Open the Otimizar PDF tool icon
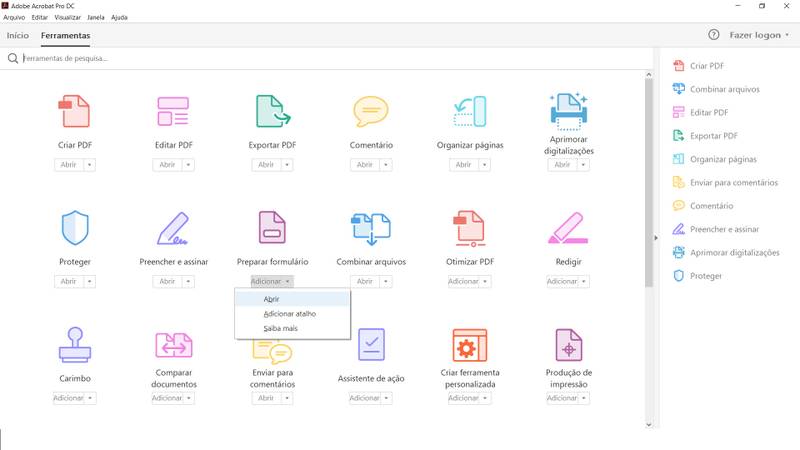This screenshot has height=450, width=800. (x=469, y=228)
